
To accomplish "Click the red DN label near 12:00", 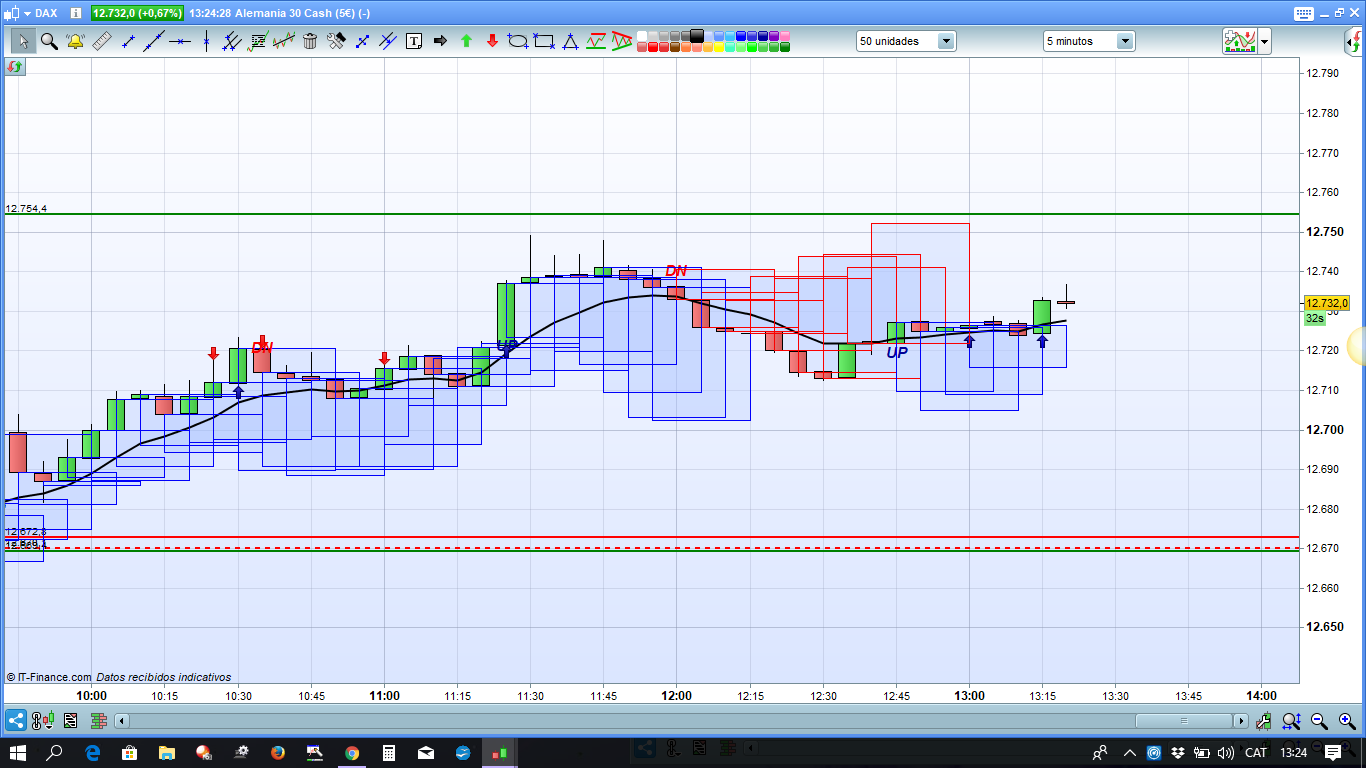I will click(676, 271).
